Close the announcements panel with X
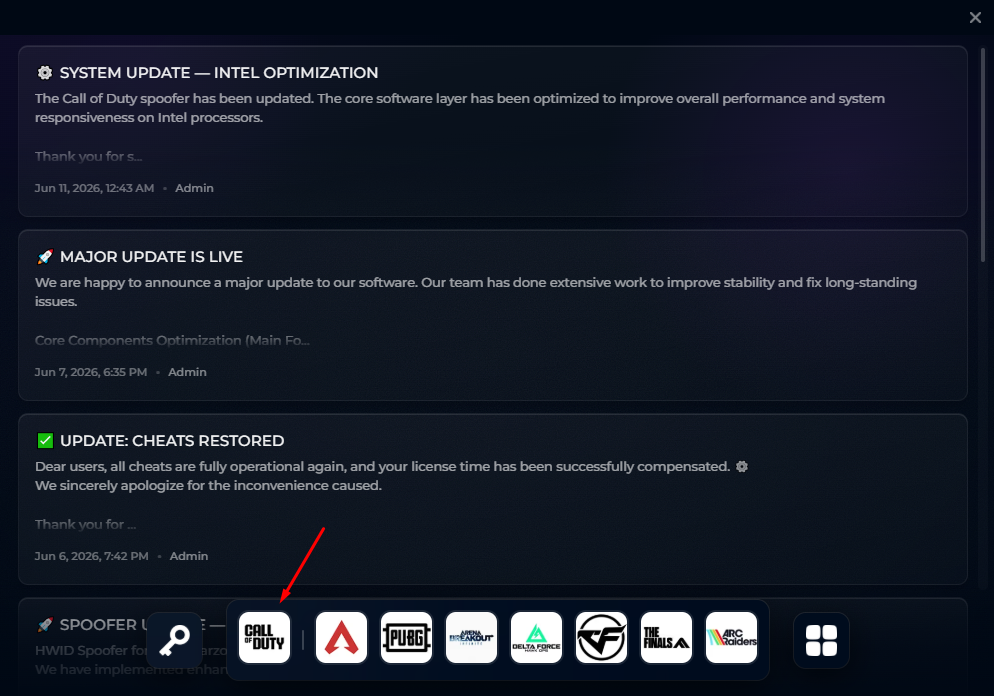The height and width of the screenshot is (696, 994). click(x=975, y=18)
